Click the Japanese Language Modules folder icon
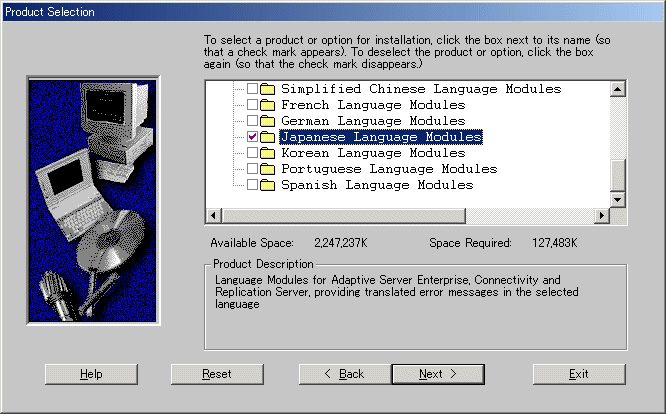Image resolution: width=666 pixels, height=414 pixels. [x=268, y=137]
